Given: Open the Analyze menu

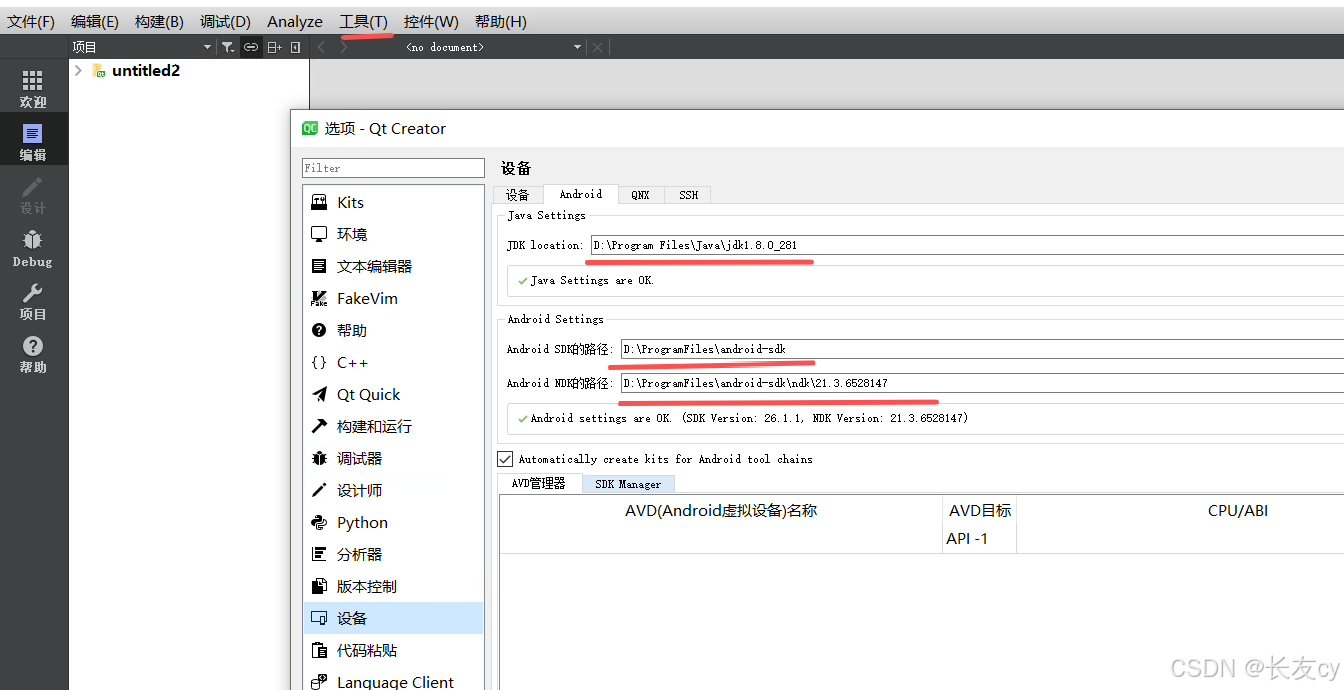Looking at the screenshot, I should pos(295,21).
